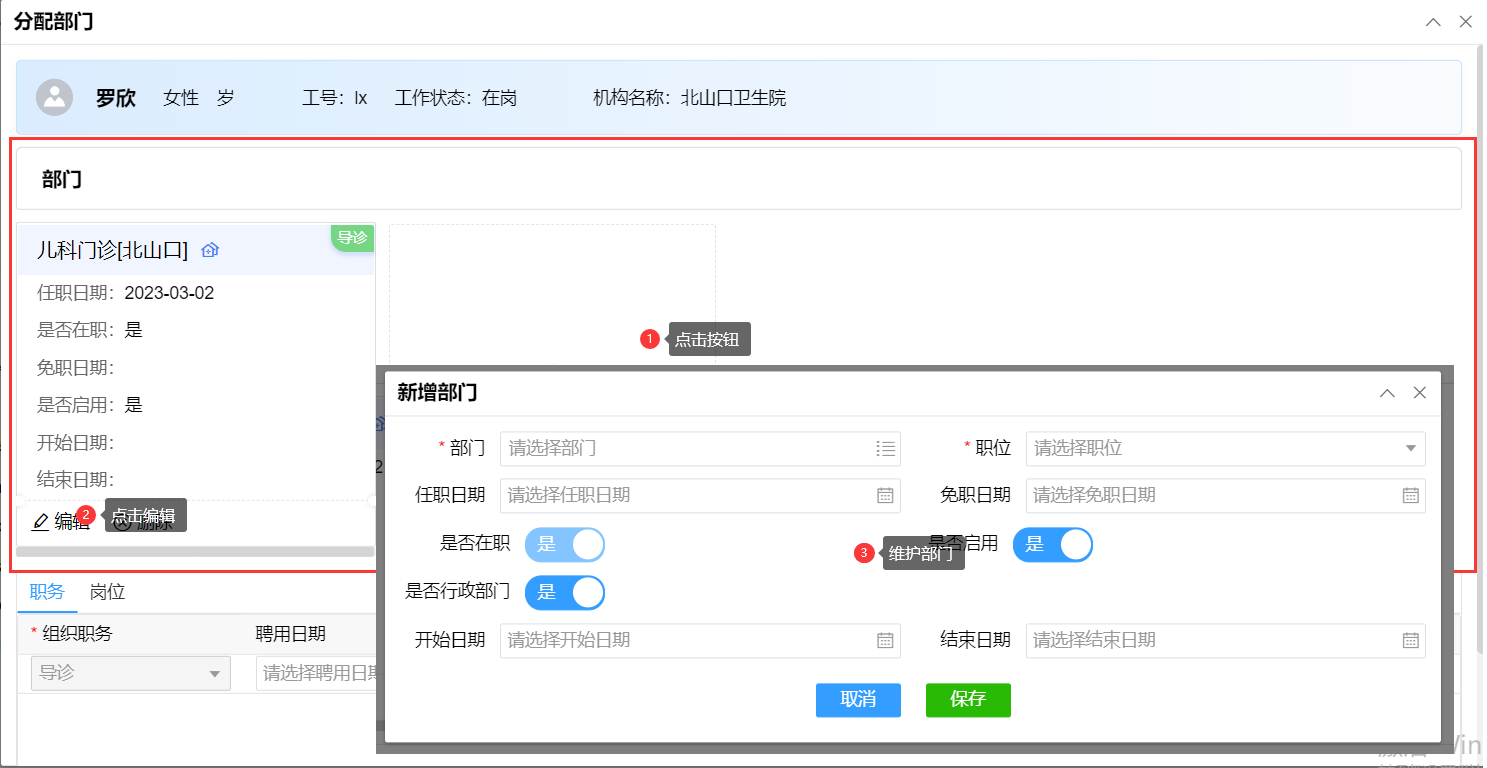The width and height of the screenshot is (1487, 768).
Task: Toggle the 是否启用 switch
Action: click(x=1053, y=545)
